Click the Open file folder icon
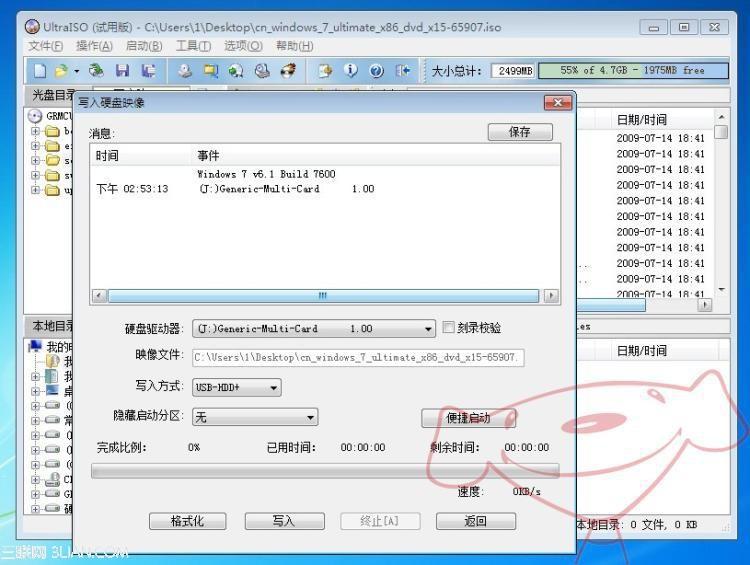 click(61, 71)
